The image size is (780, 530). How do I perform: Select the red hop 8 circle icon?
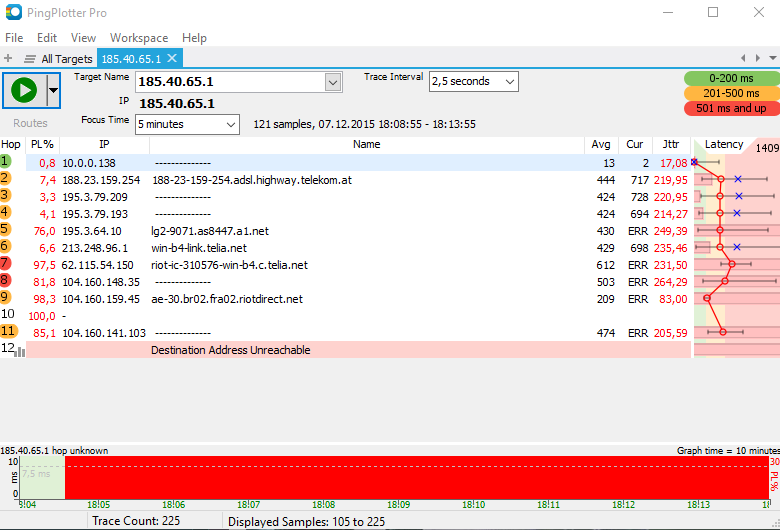[x=5, y=280]
